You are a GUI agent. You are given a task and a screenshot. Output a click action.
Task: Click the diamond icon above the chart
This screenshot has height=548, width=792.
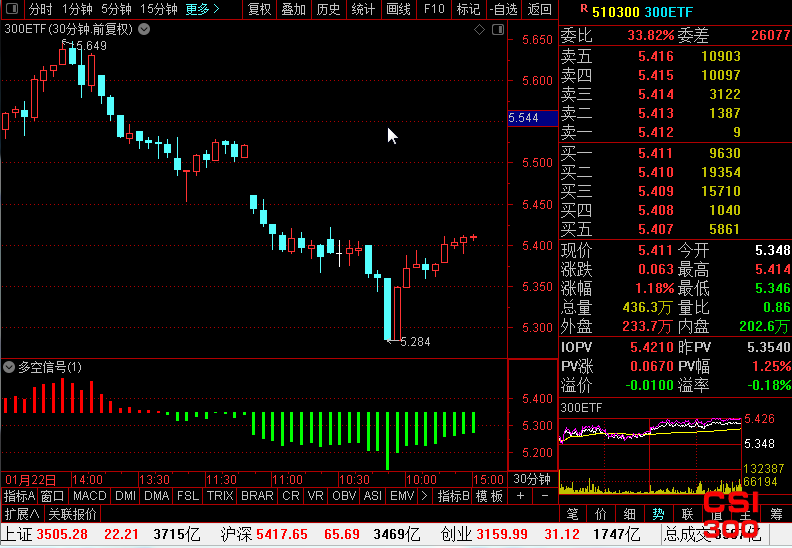pyautogui.click(x=479, y=30)
